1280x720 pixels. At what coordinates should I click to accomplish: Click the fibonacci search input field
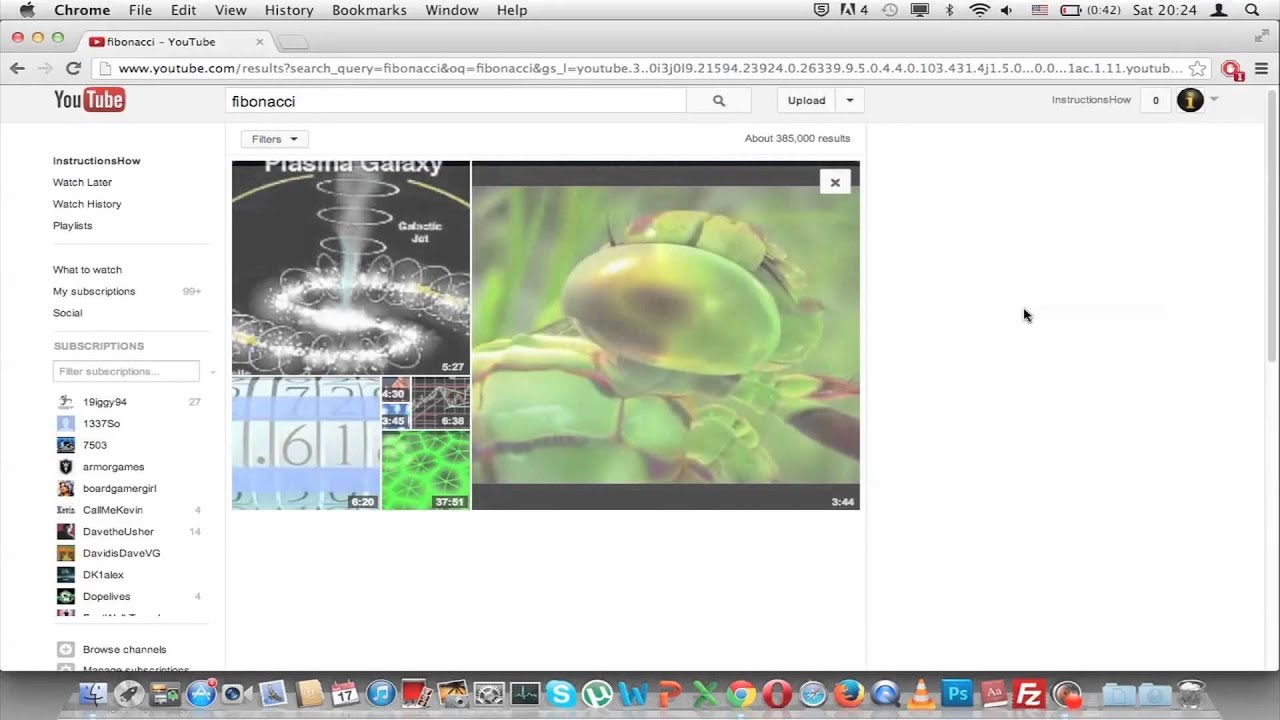[456, 101]
